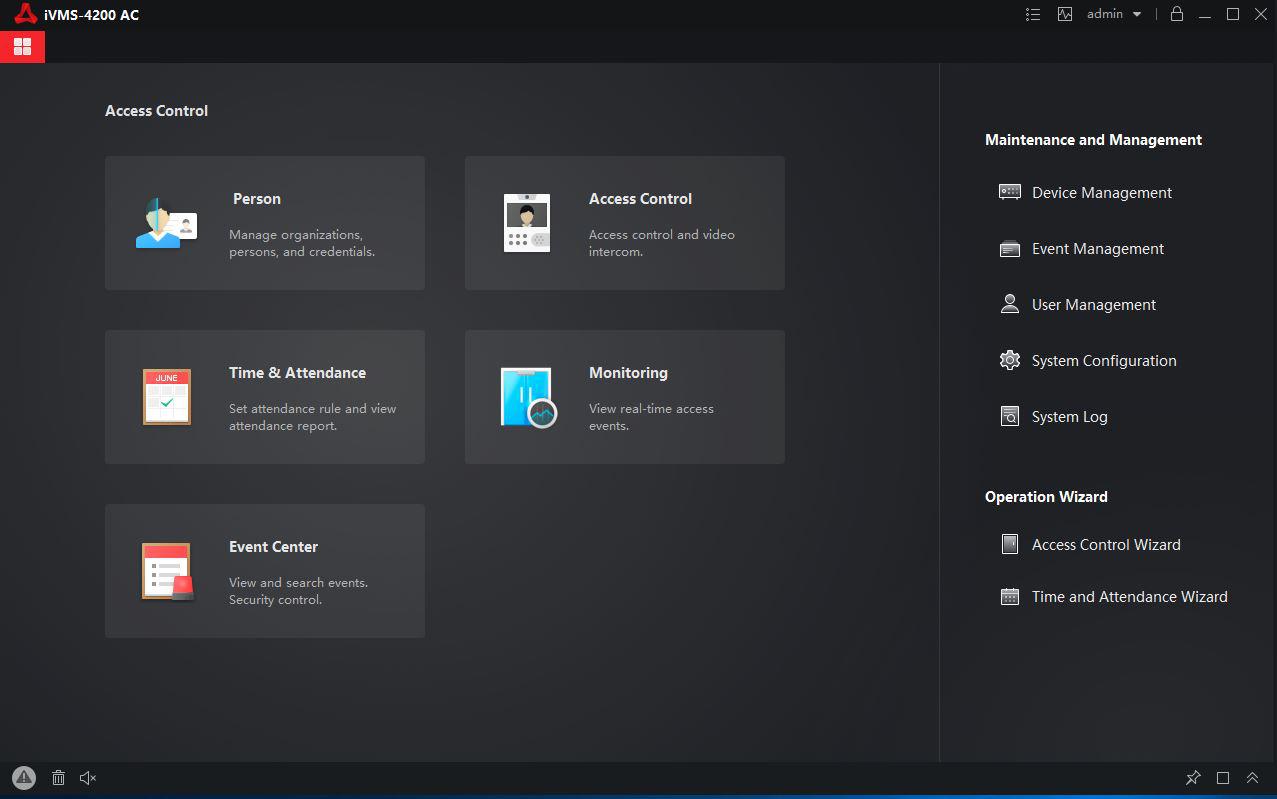Select the red main menu grid tab
This screenshot has height=799, width=1277.
pyautogui.click(x=22, y=46)
